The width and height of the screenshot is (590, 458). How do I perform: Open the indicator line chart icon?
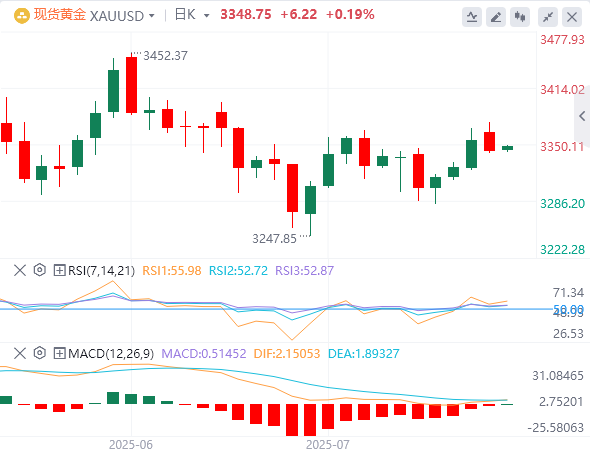pos(471,17)
